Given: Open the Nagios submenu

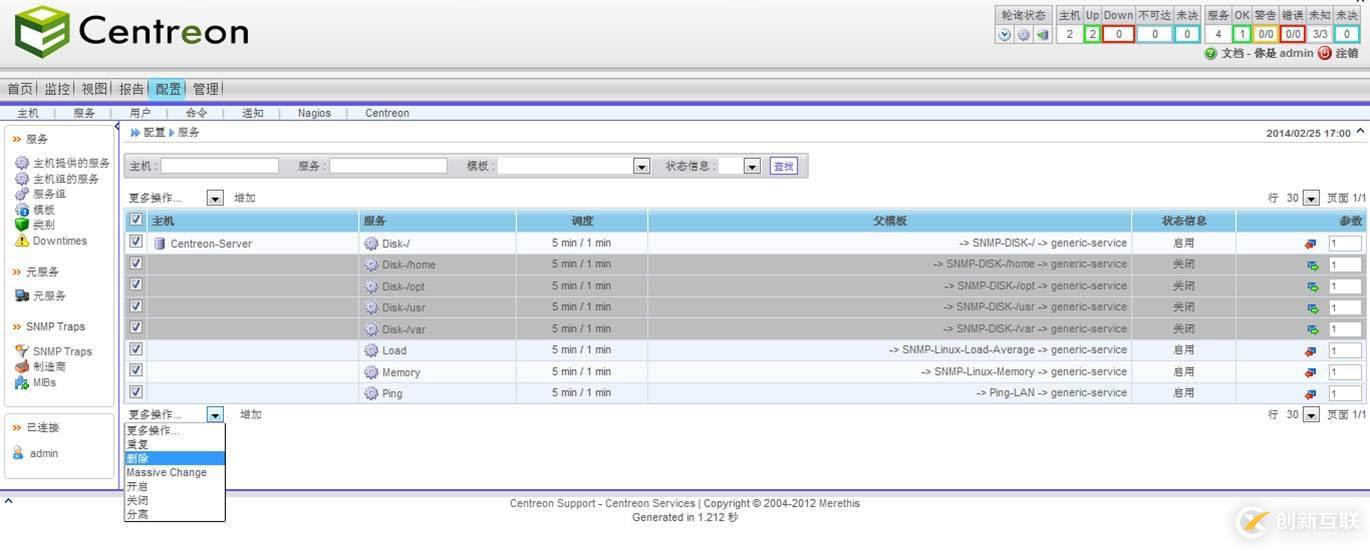Looking at the screenshot, I should tap(314, 113).
